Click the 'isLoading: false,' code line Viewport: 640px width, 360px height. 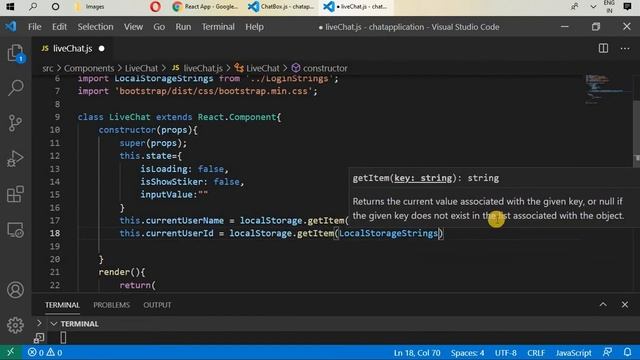tap(184, 169)
